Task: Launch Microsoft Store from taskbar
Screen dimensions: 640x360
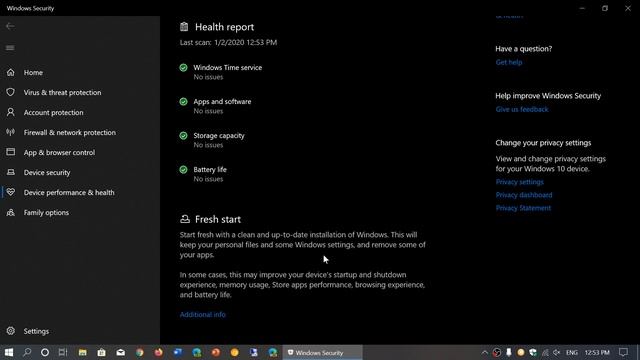Action: pyautogui.click(x=102, y=352)
